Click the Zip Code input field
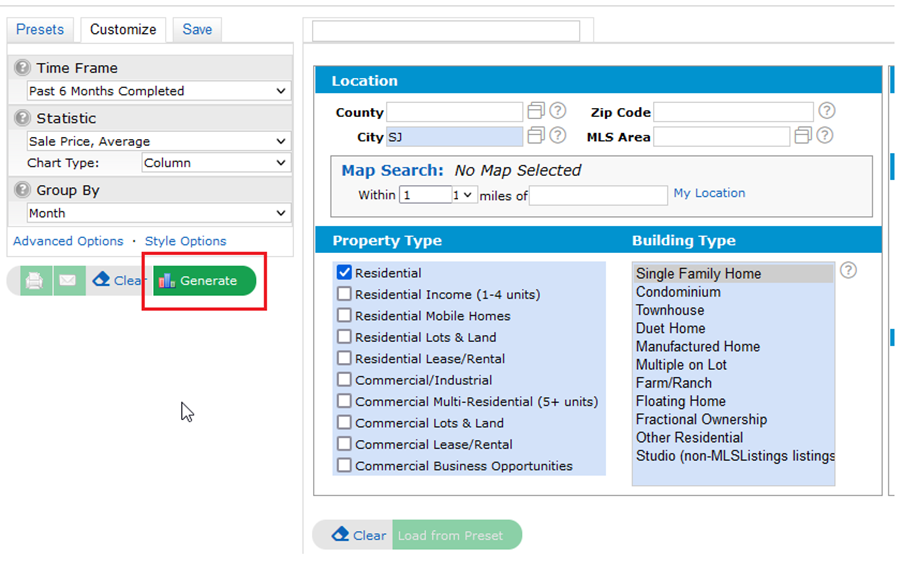This screenshot has width=902, height=571. click(x=733, y=112)
